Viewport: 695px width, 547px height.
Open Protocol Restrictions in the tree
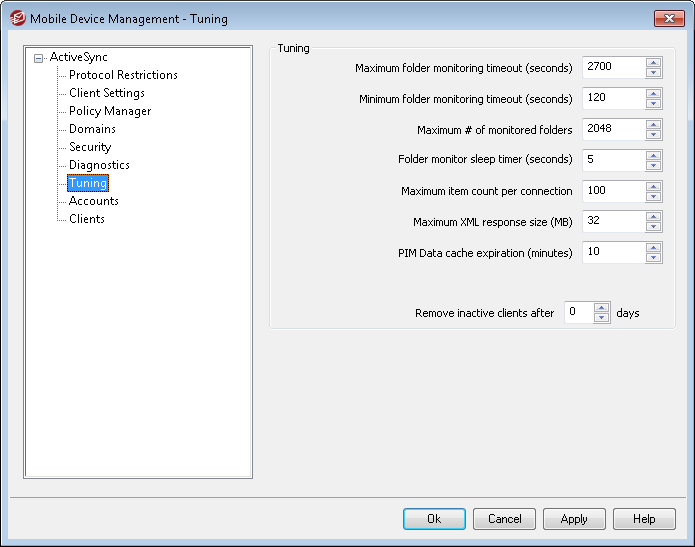tap(123, 75)
